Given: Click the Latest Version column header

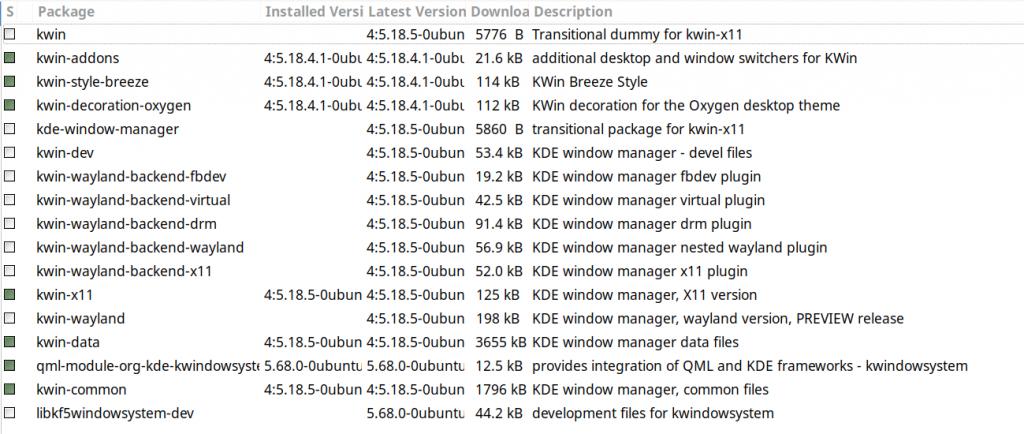Looking at the screenshot, I should tap(416, 12).
